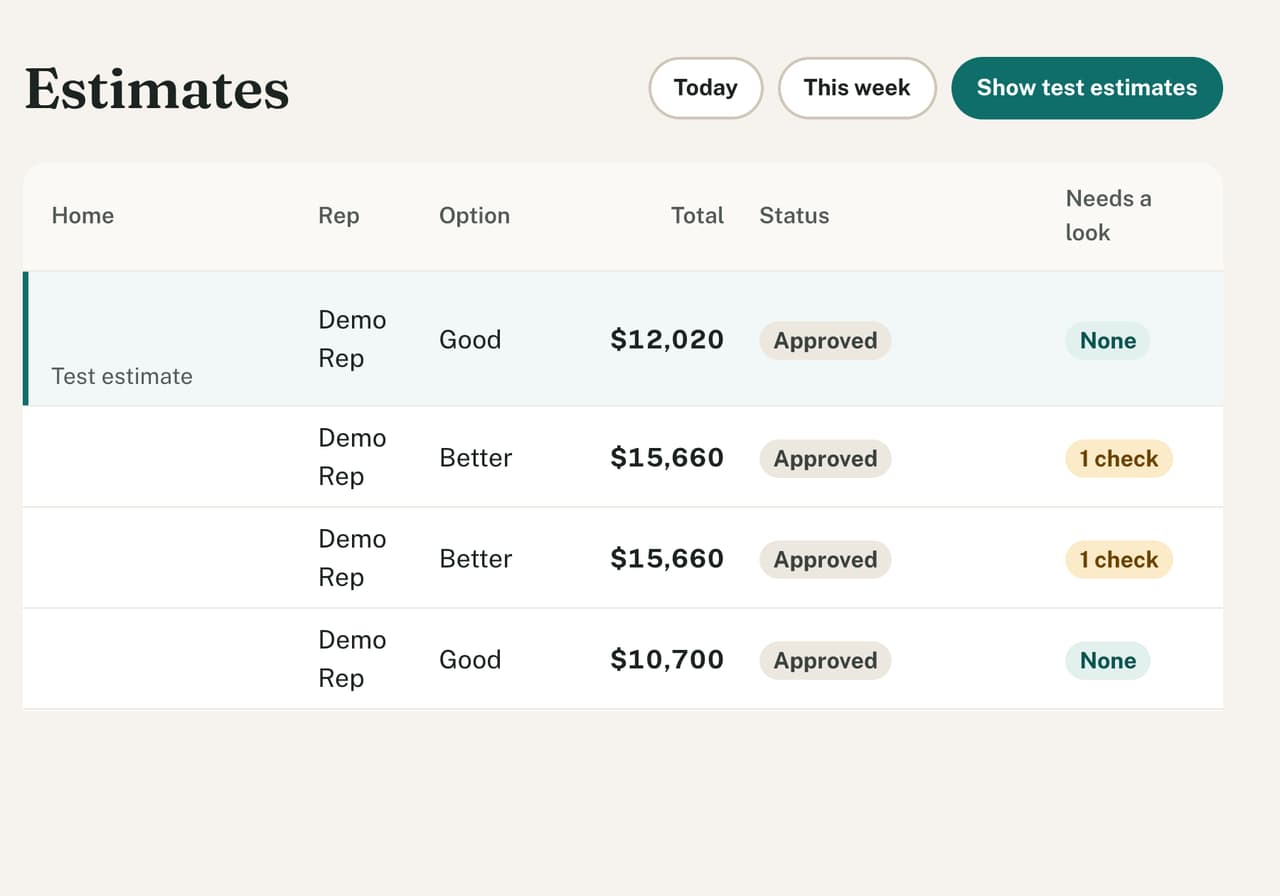Image resolution: width=1280 pixels, height=896 pixels.
Task: Click the Home column header
Action: click(x=83, y=216)
